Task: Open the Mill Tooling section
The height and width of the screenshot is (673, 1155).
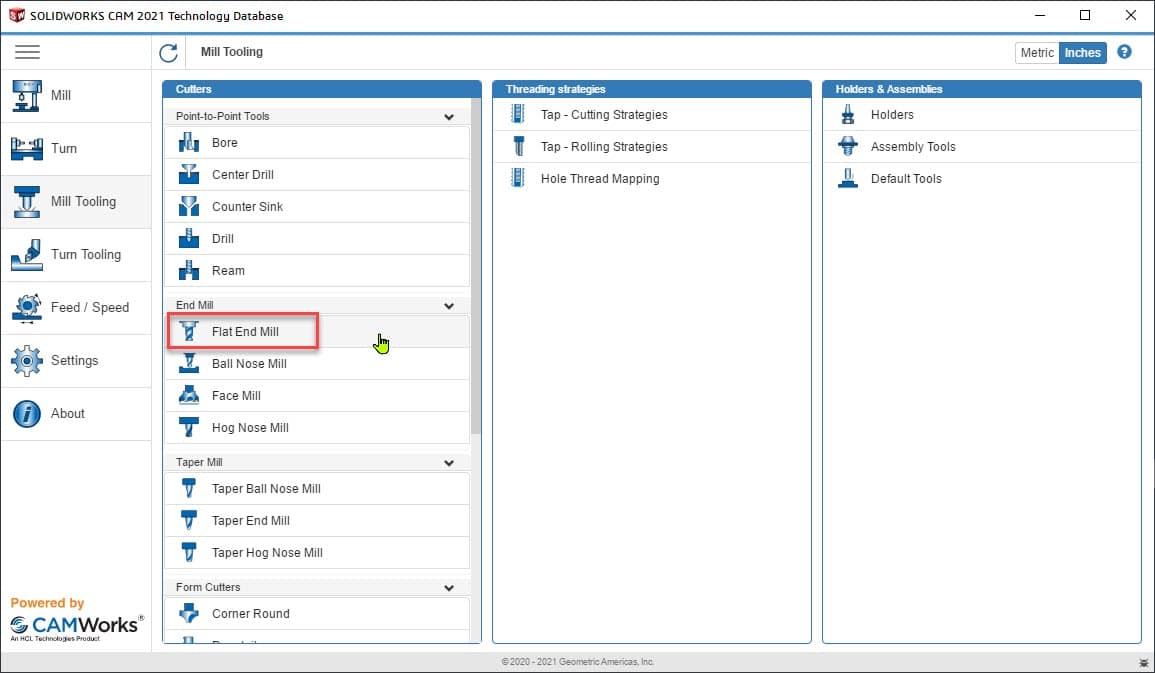Action: pyautogui.click(x=76, y=202)
